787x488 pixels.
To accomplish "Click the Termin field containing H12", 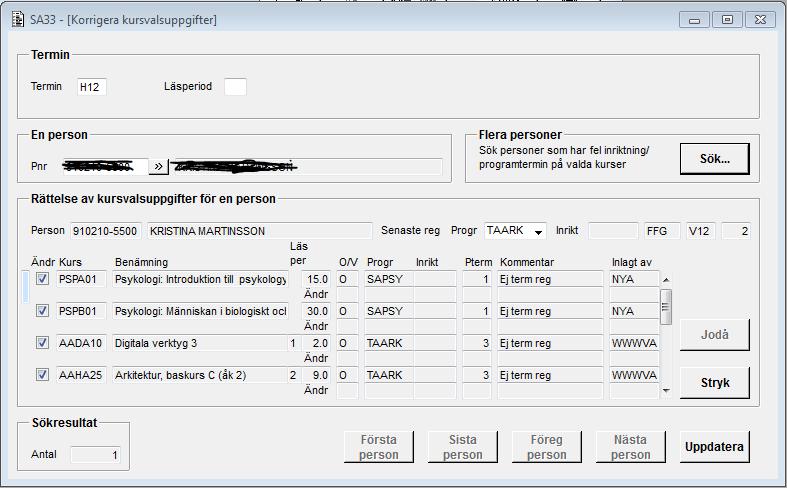I will (x=91, y=87).
